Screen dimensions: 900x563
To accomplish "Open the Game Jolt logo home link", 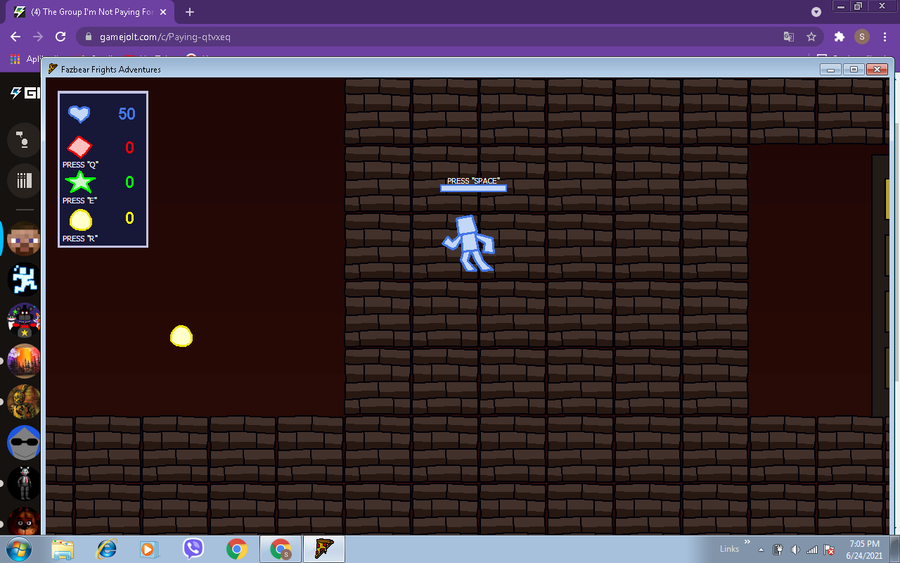I will [25, 92].
